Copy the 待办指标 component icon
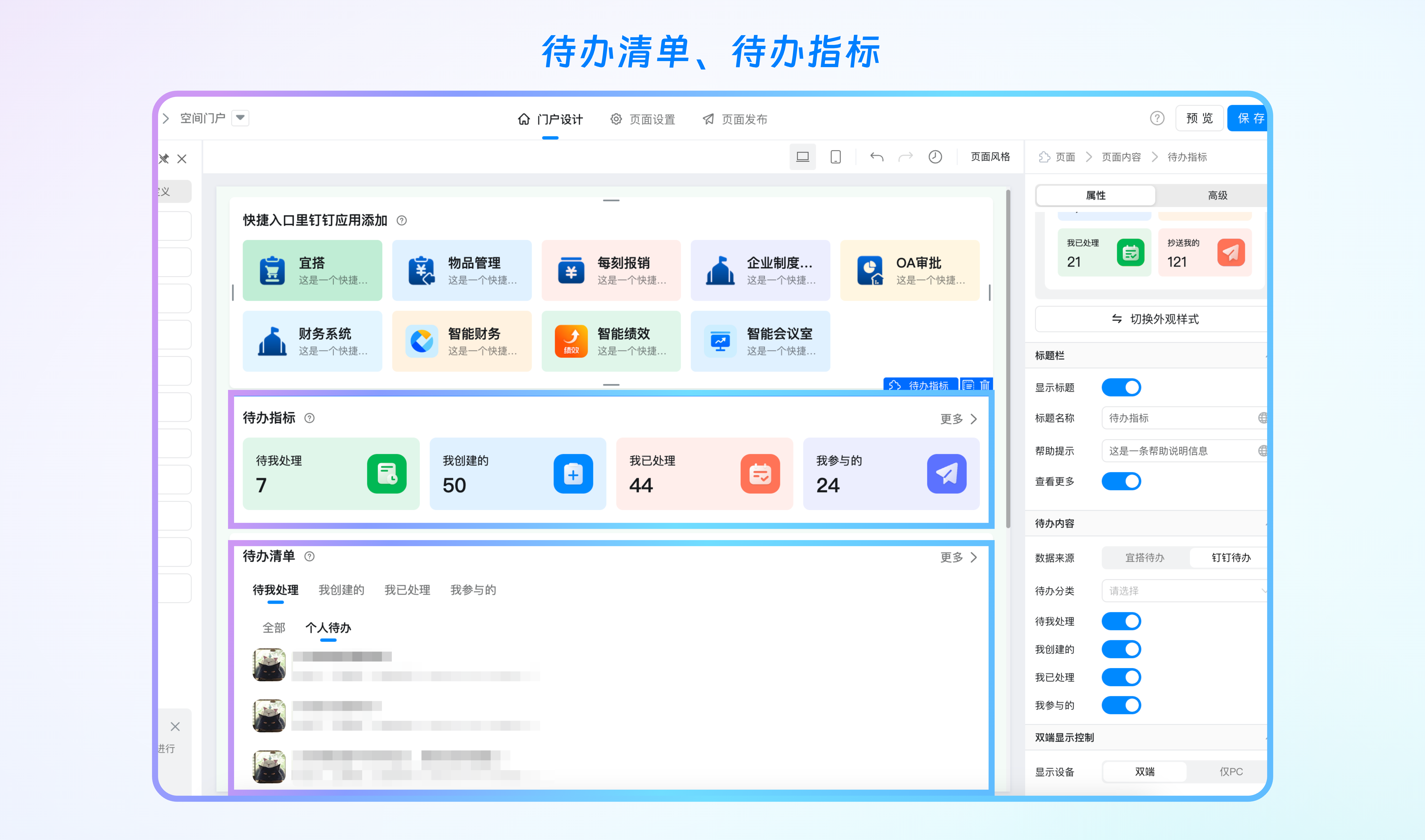This screenshot has height=840, width=1425. point(969,385)
